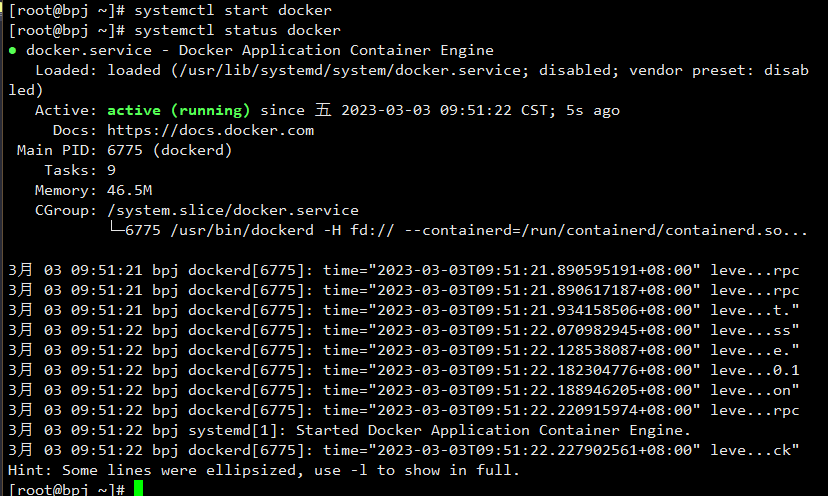Click the Main PID 6775 value
The height and width of the screenshot is (496, 828).
(x=125, y=151)
